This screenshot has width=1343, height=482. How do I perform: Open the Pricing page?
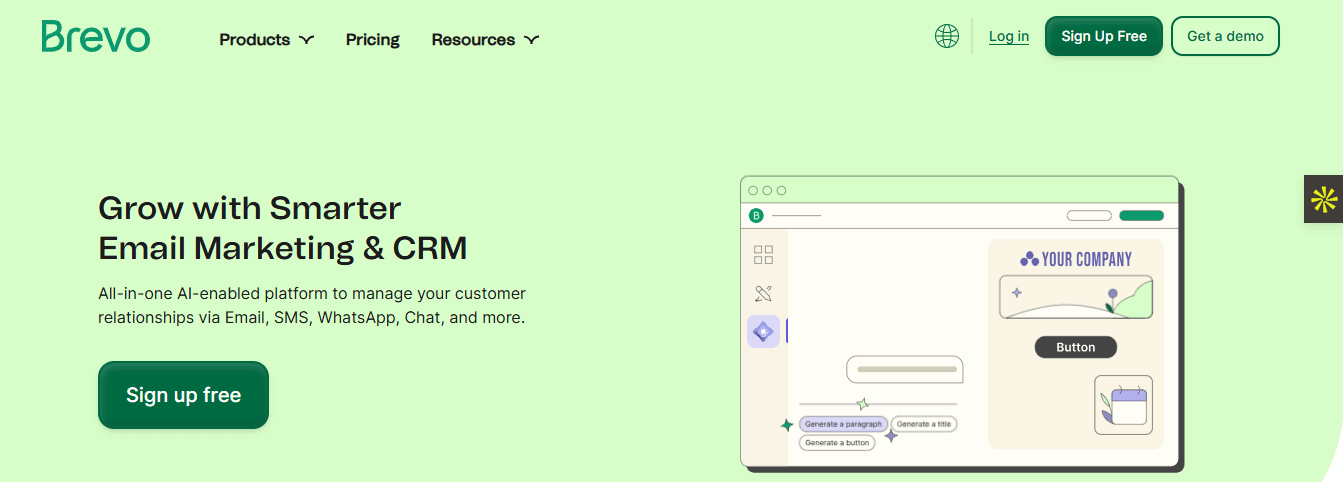click(x=373, y=40)
